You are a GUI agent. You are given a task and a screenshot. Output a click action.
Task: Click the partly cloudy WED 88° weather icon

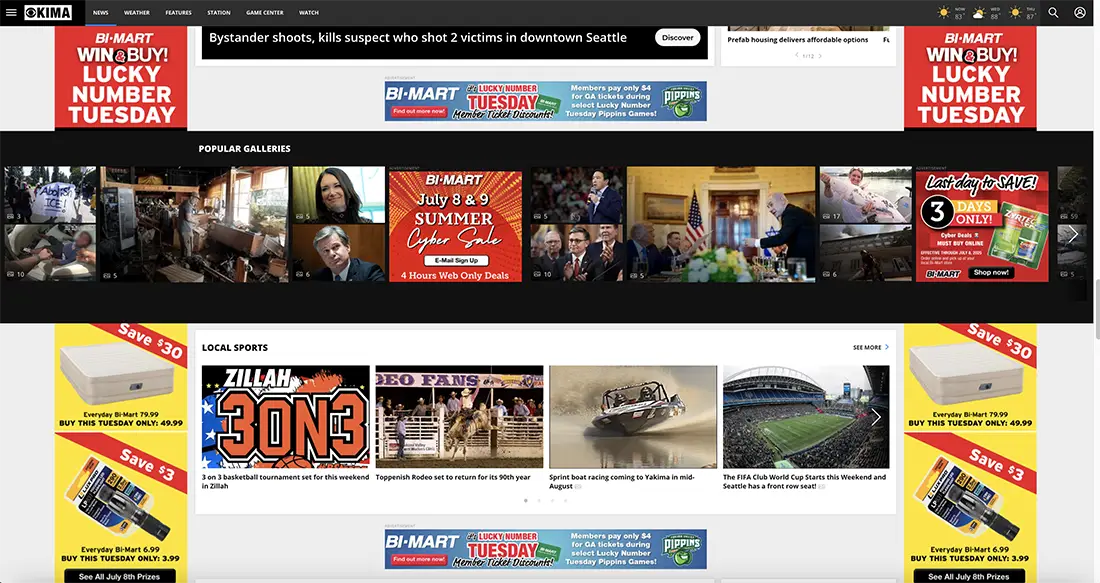tap(979, 13)
